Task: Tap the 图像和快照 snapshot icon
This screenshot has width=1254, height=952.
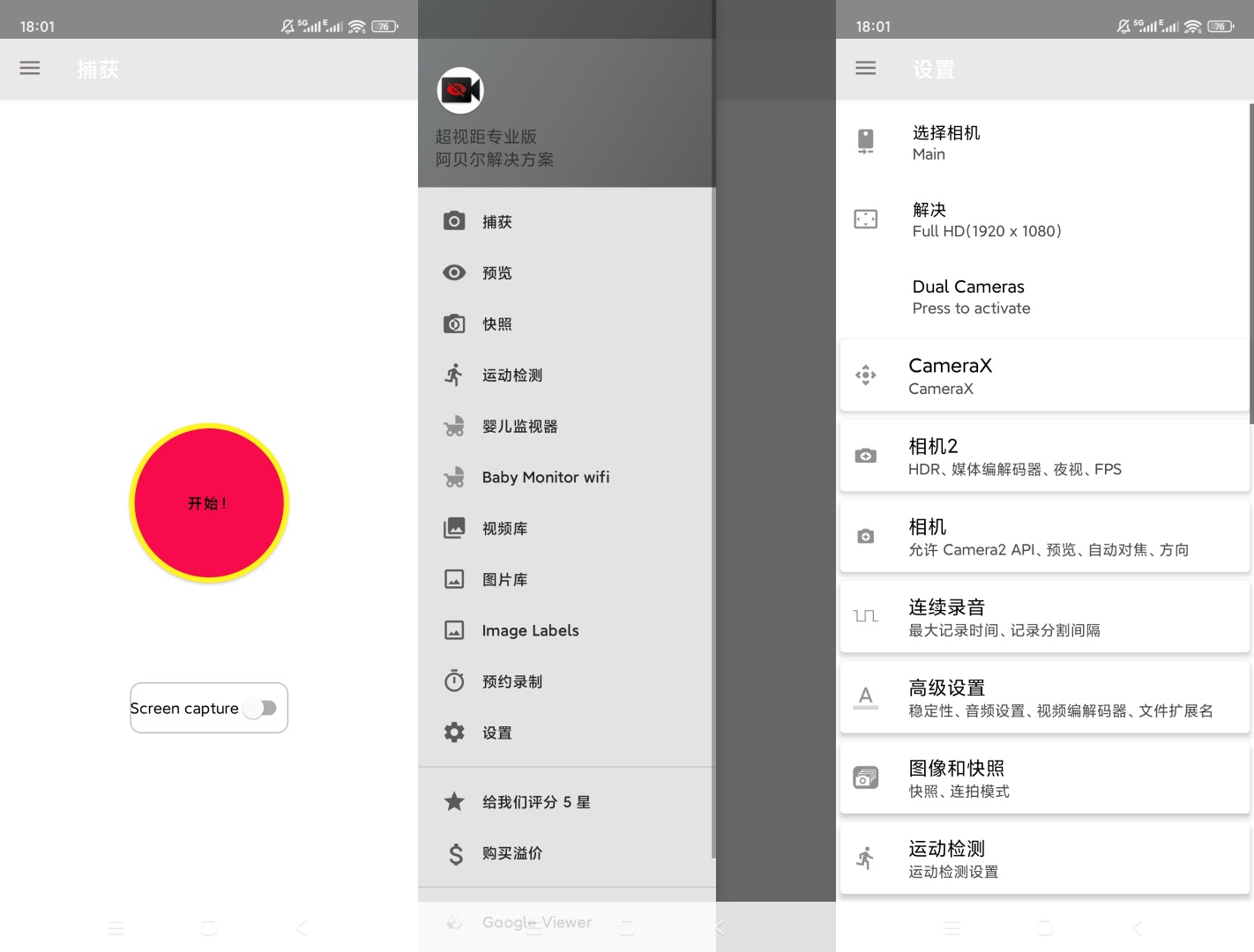Action: pyautogui.click(x=865, y=777)
